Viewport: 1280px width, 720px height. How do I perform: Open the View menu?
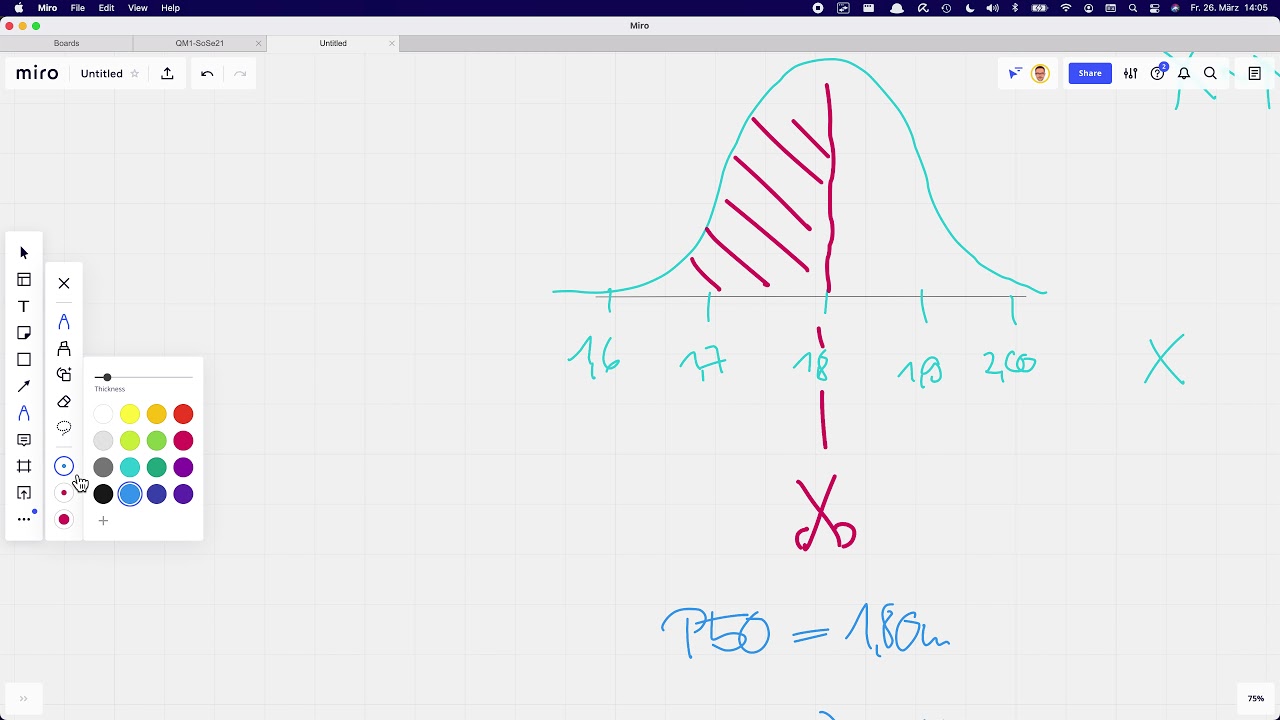[x=138, y=8]
